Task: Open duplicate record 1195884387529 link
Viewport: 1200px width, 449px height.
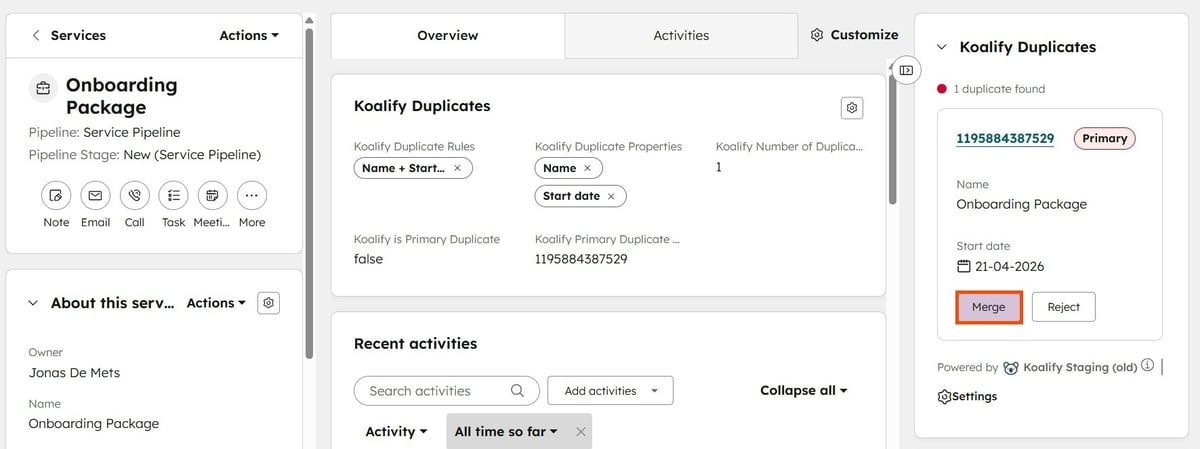Action: point(1005,138)
